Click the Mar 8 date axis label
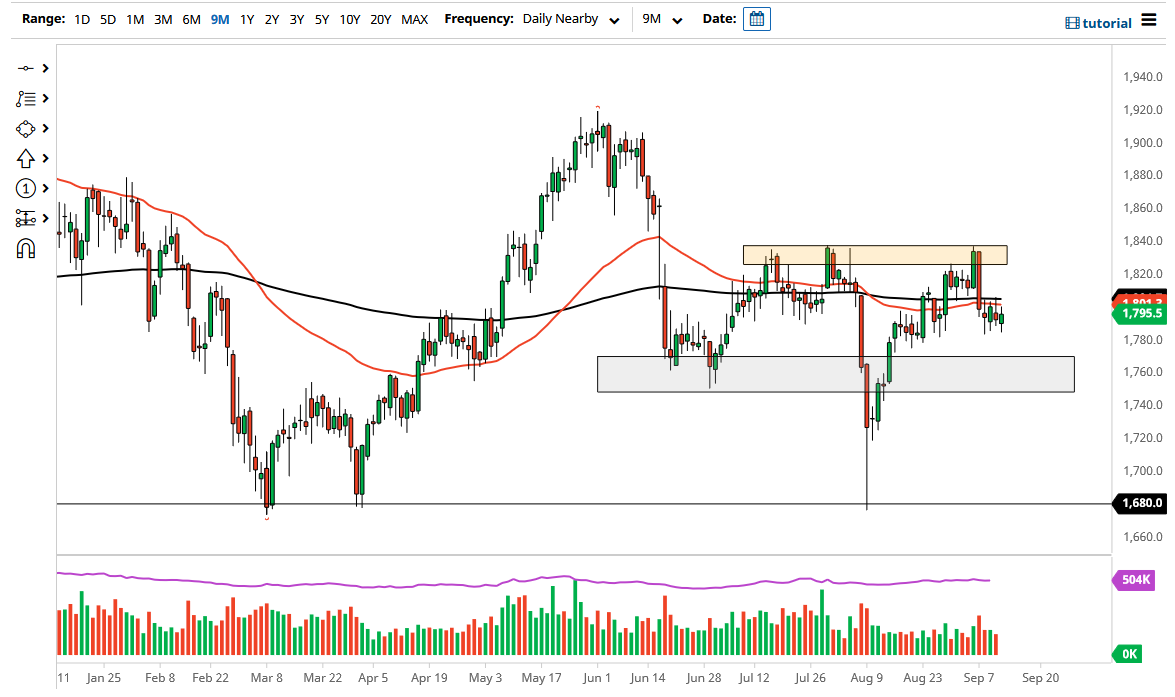The image size is (1175, 697). (x=267, y=678)
